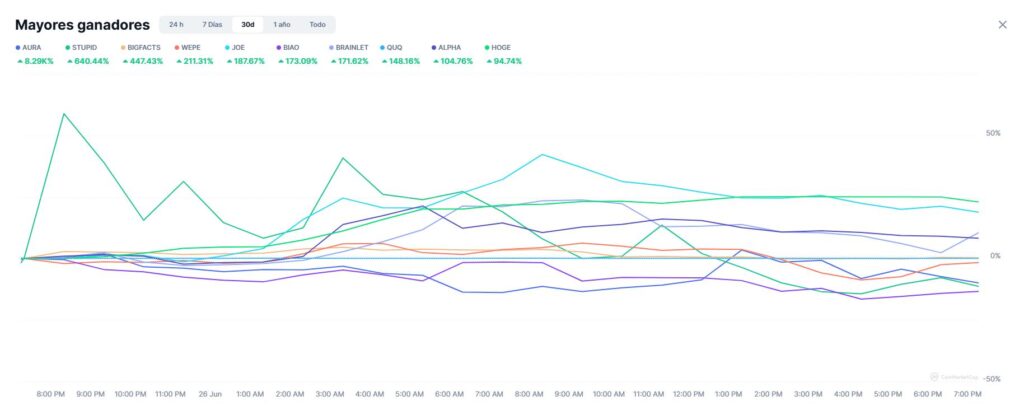Click the 640.44% gain under STUPID
The image size is (1024, 419).
point(90,61)
